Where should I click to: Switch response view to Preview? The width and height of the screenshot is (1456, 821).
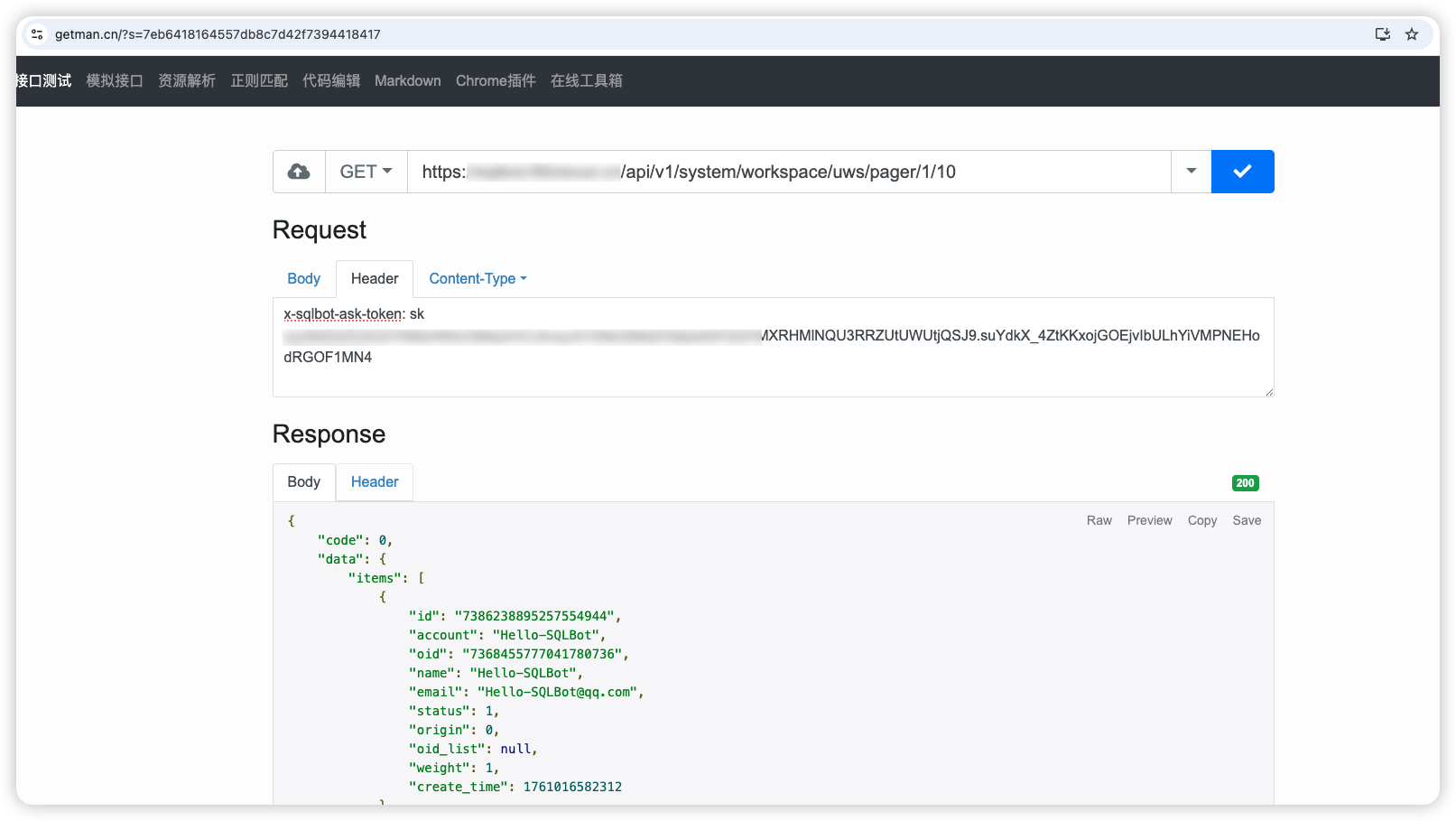(x=1149, y=520)
